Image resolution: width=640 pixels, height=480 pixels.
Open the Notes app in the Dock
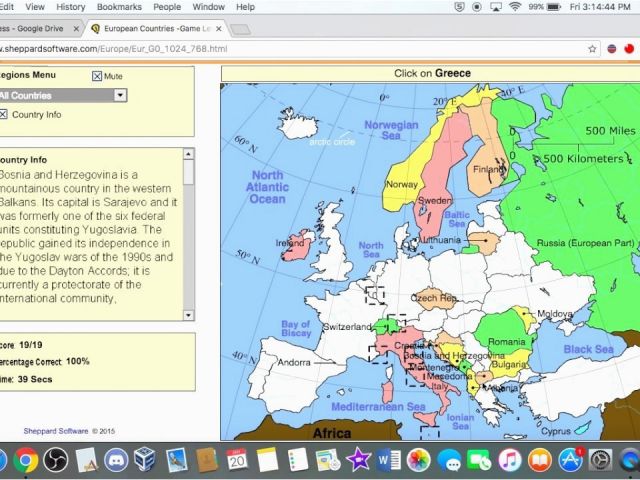coord(267,460)
